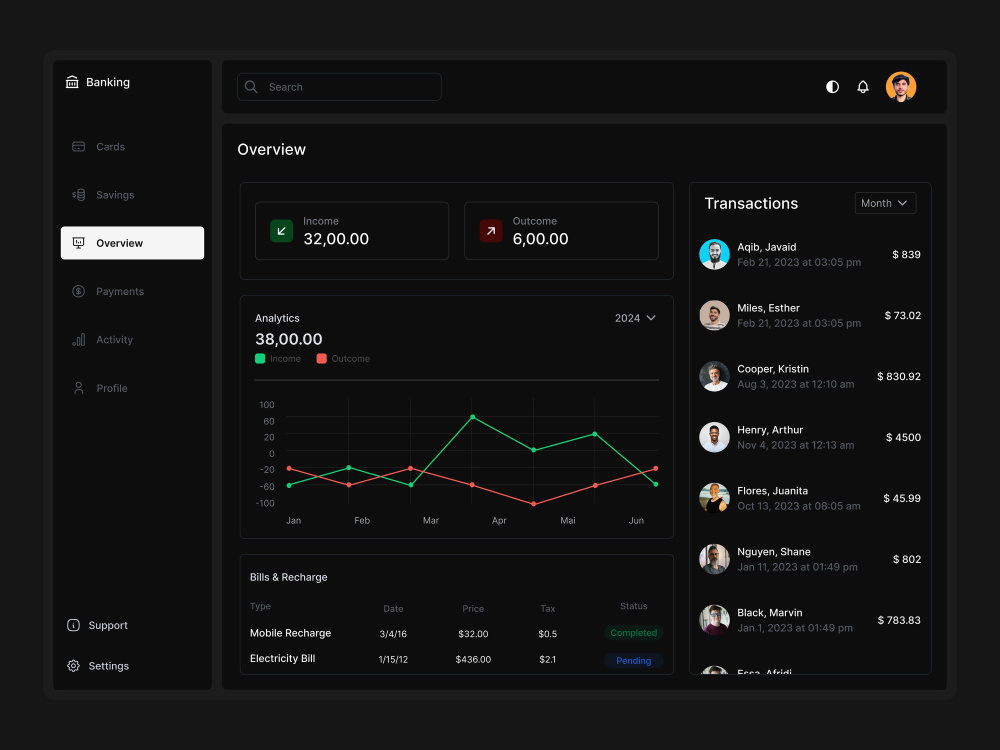Click the $ 839 transaction amount
Screen dimensions: 1000x750
click(906, 254)
